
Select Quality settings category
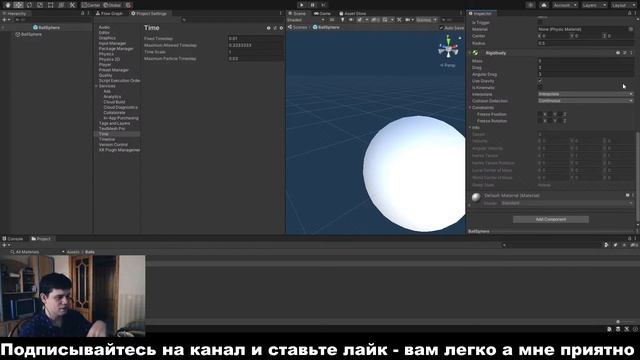105,75
